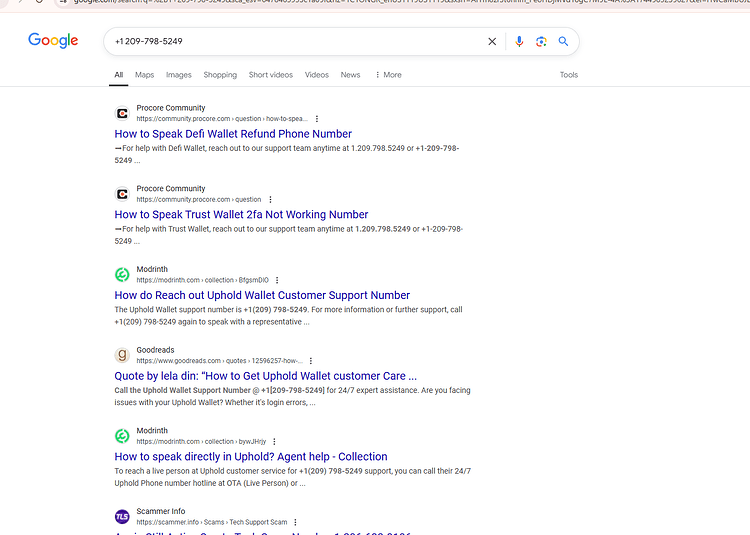The width and height of the screenshot is (750, 535).
Task: Open the Videos tab
Action: tap(317, 75)
